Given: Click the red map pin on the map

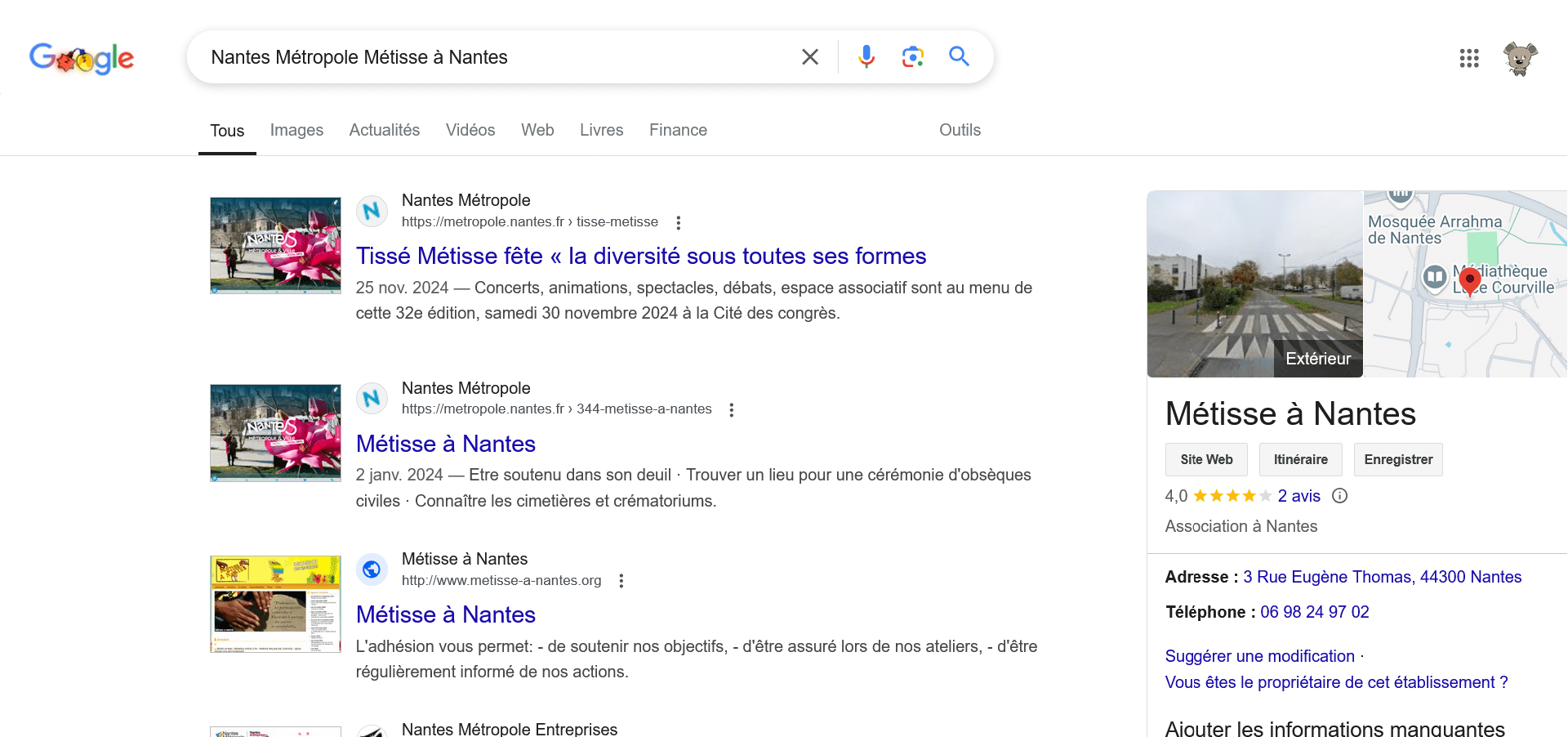Looking at the screenshot, I should [1469, 282].
